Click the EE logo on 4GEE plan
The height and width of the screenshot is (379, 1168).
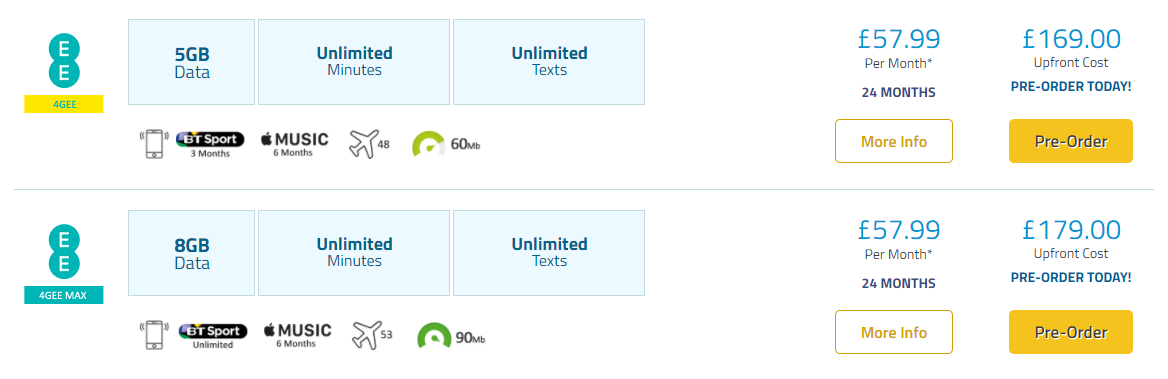(64, 63)
